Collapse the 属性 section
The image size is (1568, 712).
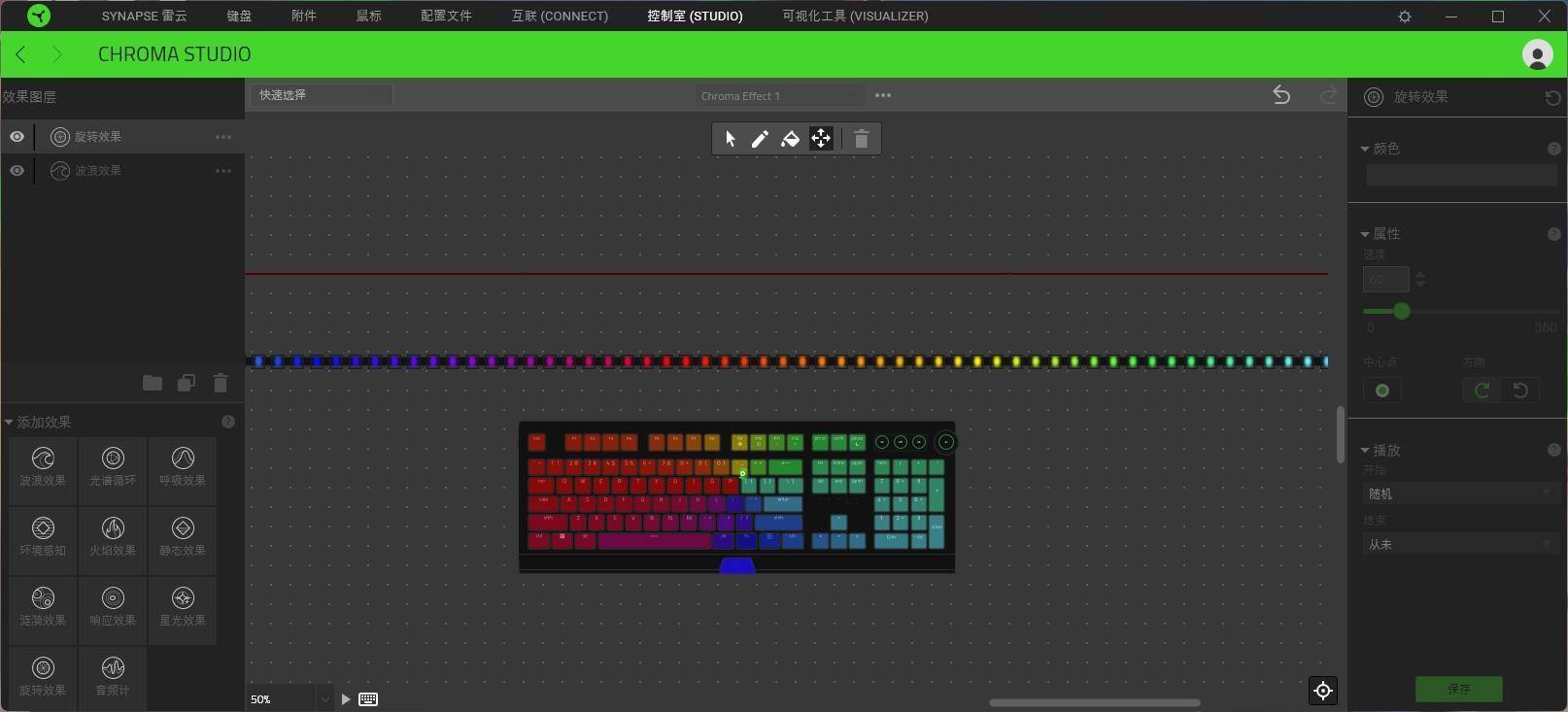click(x=1365, y=235)
